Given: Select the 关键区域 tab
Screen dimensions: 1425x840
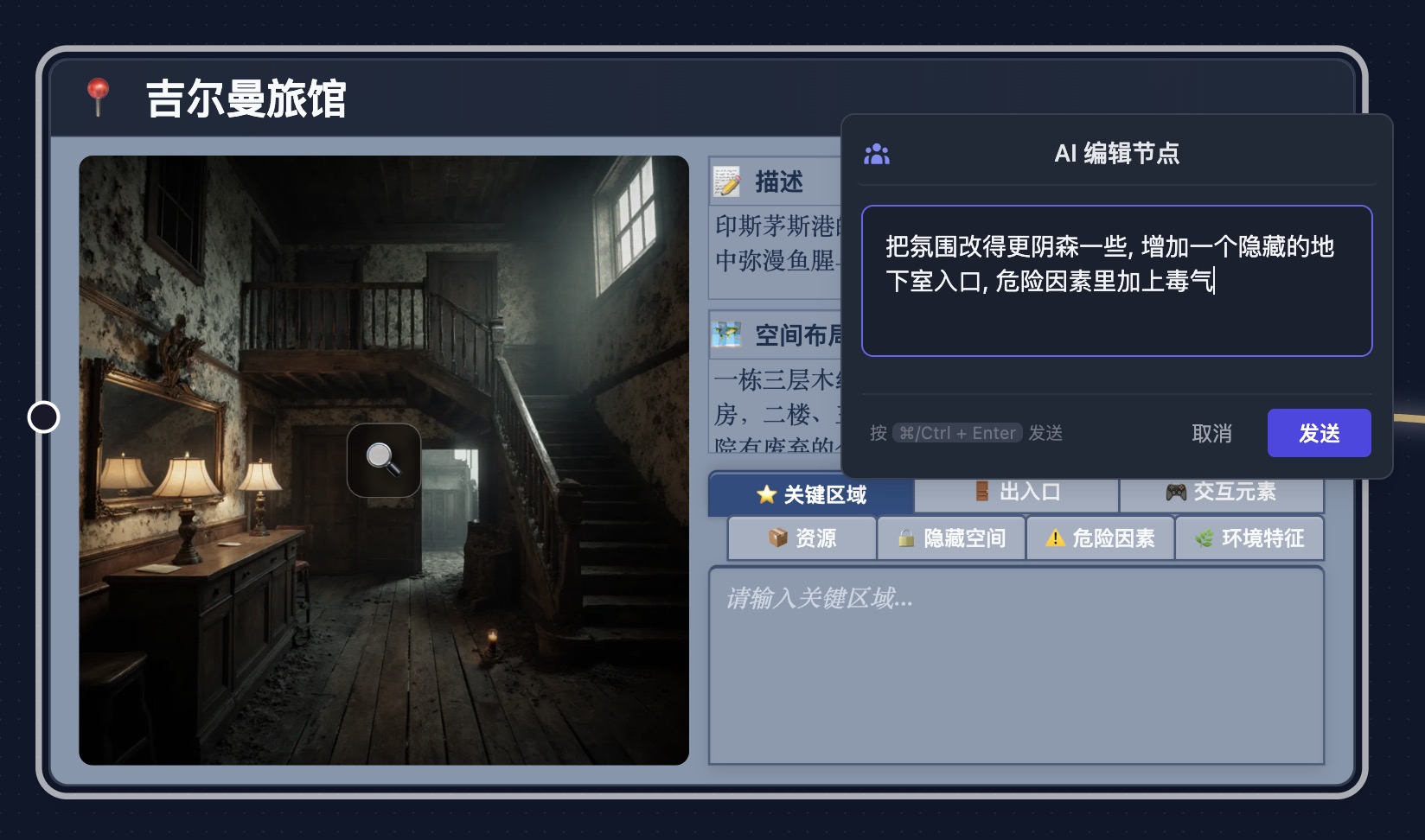Looking at the screenshot, I should [811, 495].
